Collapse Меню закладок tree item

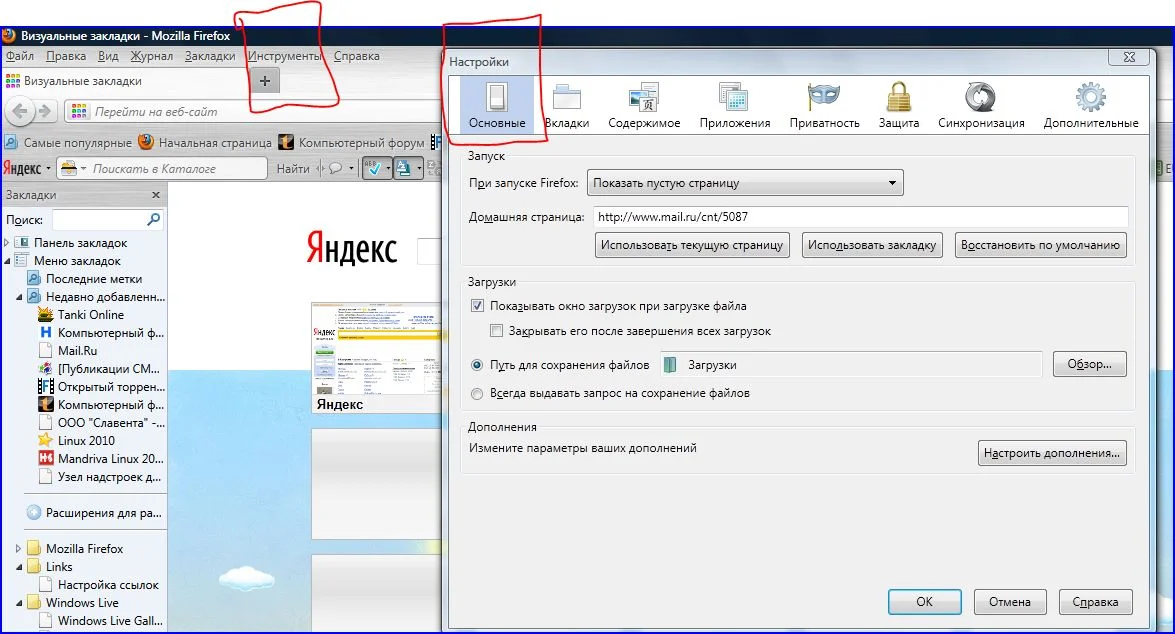7,261
